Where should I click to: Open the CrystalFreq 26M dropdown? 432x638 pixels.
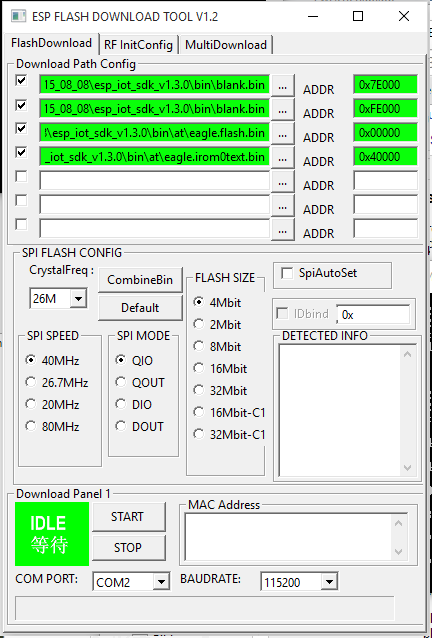78,299
